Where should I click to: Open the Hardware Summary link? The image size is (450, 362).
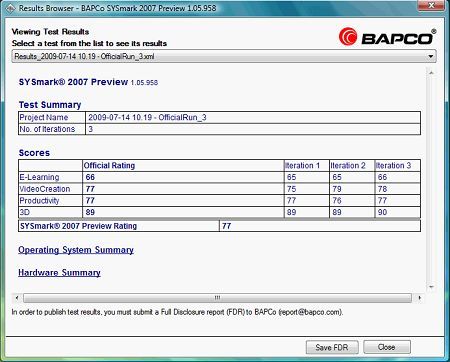tap(59, 273)
